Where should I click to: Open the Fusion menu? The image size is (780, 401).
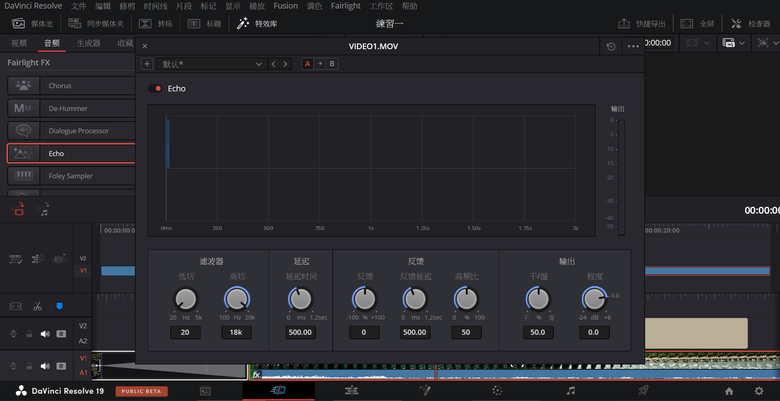[x=286, y=6]
